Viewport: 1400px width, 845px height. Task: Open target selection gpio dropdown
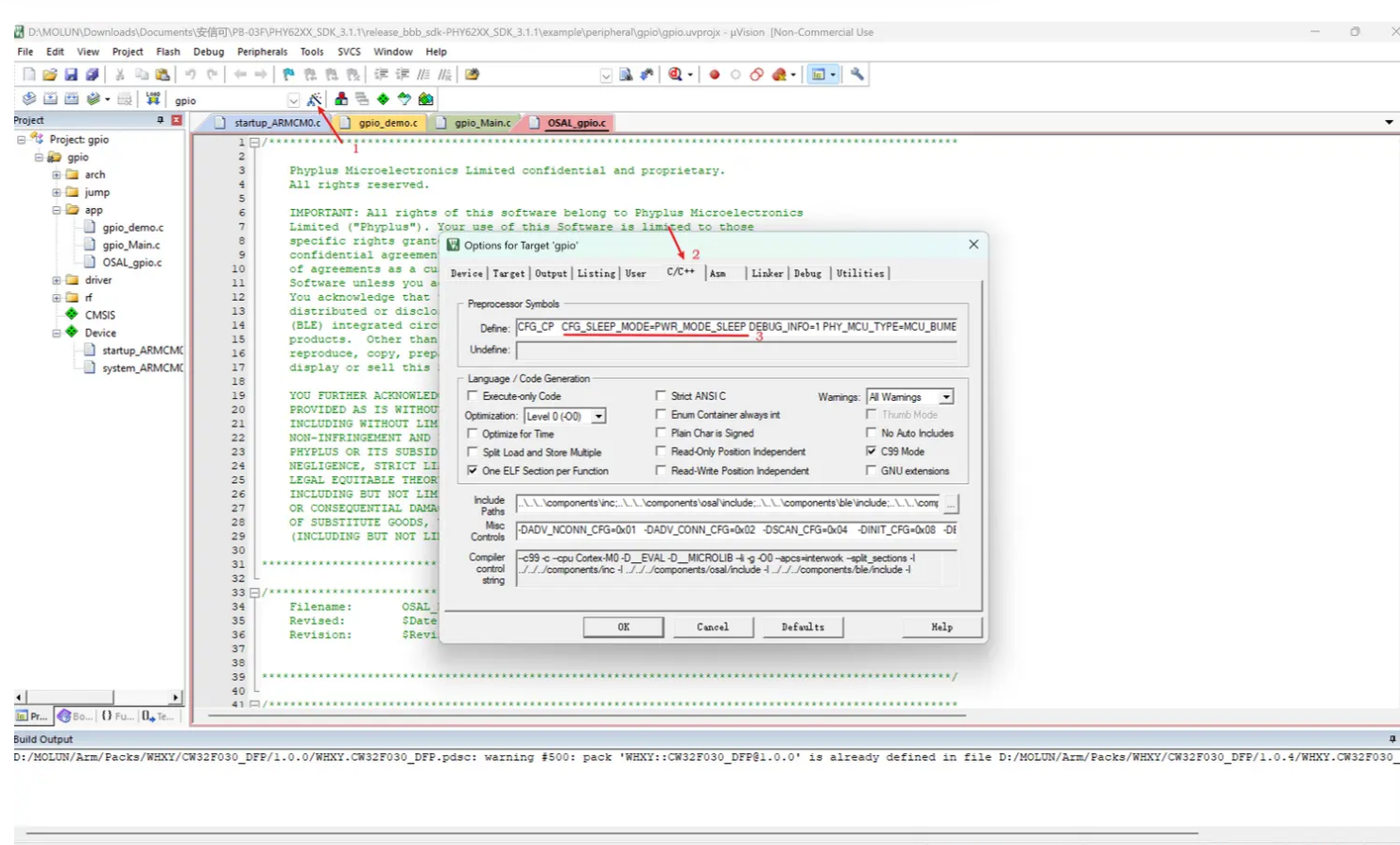293,100
